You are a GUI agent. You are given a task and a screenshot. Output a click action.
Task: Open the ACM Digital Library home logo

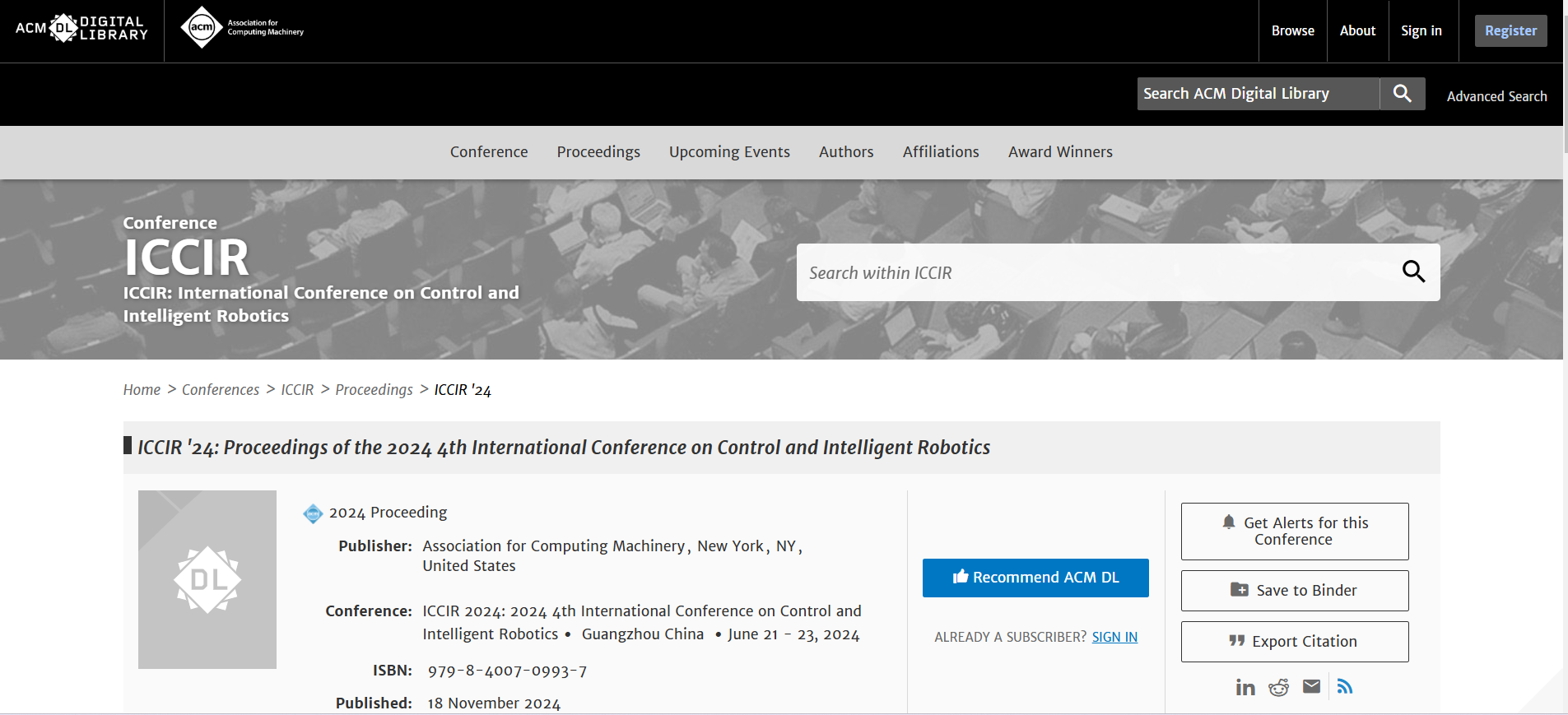point(81,29)
